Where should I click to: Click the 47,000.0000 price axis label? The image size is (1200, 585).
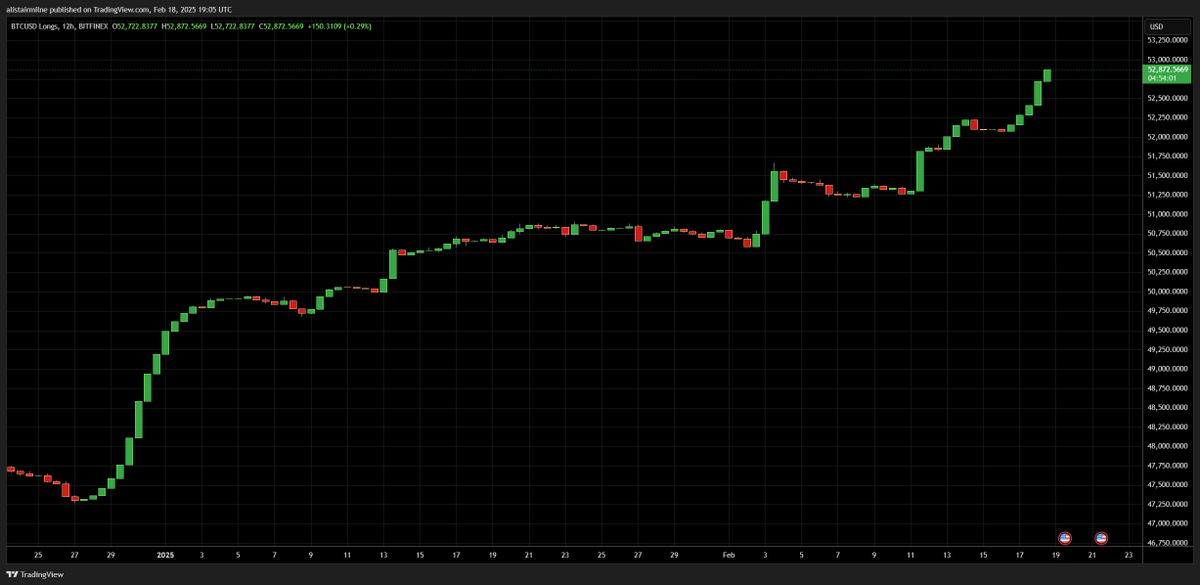(x=1168, y=524)
